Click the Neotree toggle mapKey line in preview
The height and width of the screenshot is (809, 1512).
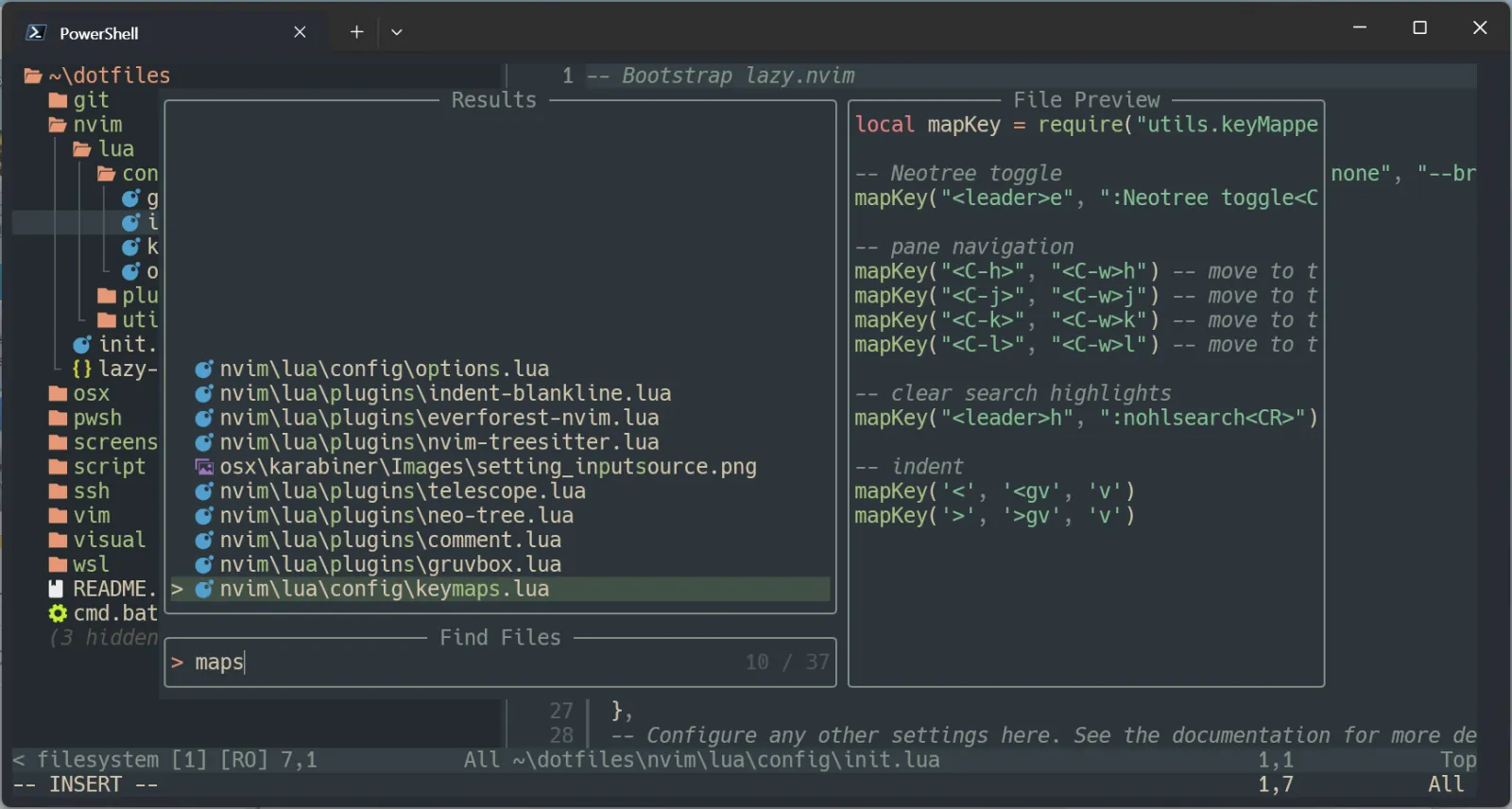coord(1086,198)
